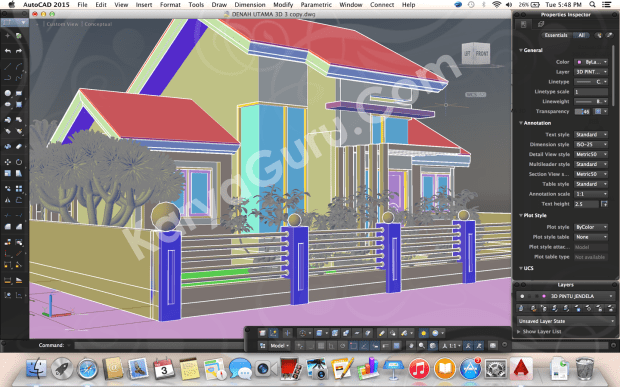Click the Transparency value slider field
The width and height of the screenshot is (620, 387).
[x=582, y=111]
